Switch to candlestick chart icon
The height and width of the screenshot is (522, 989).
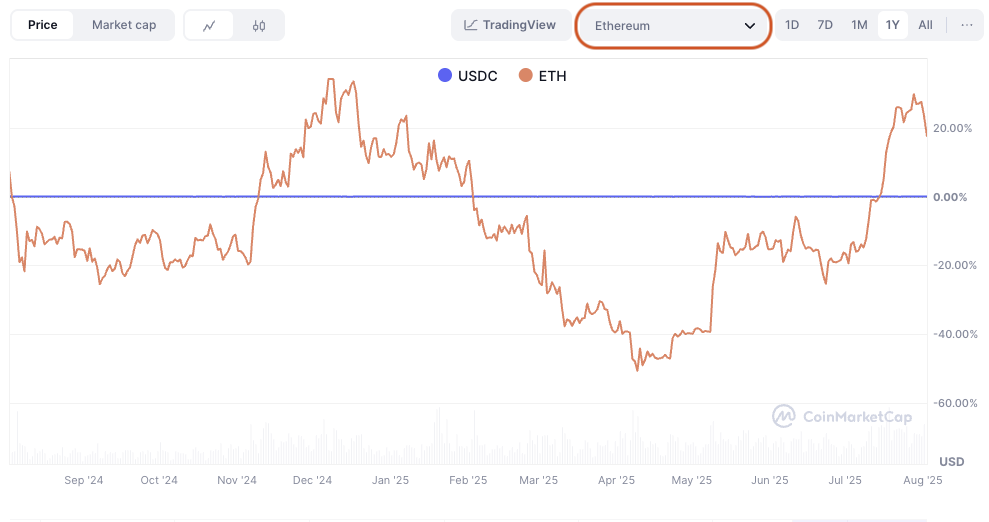[x=259, y=25]
